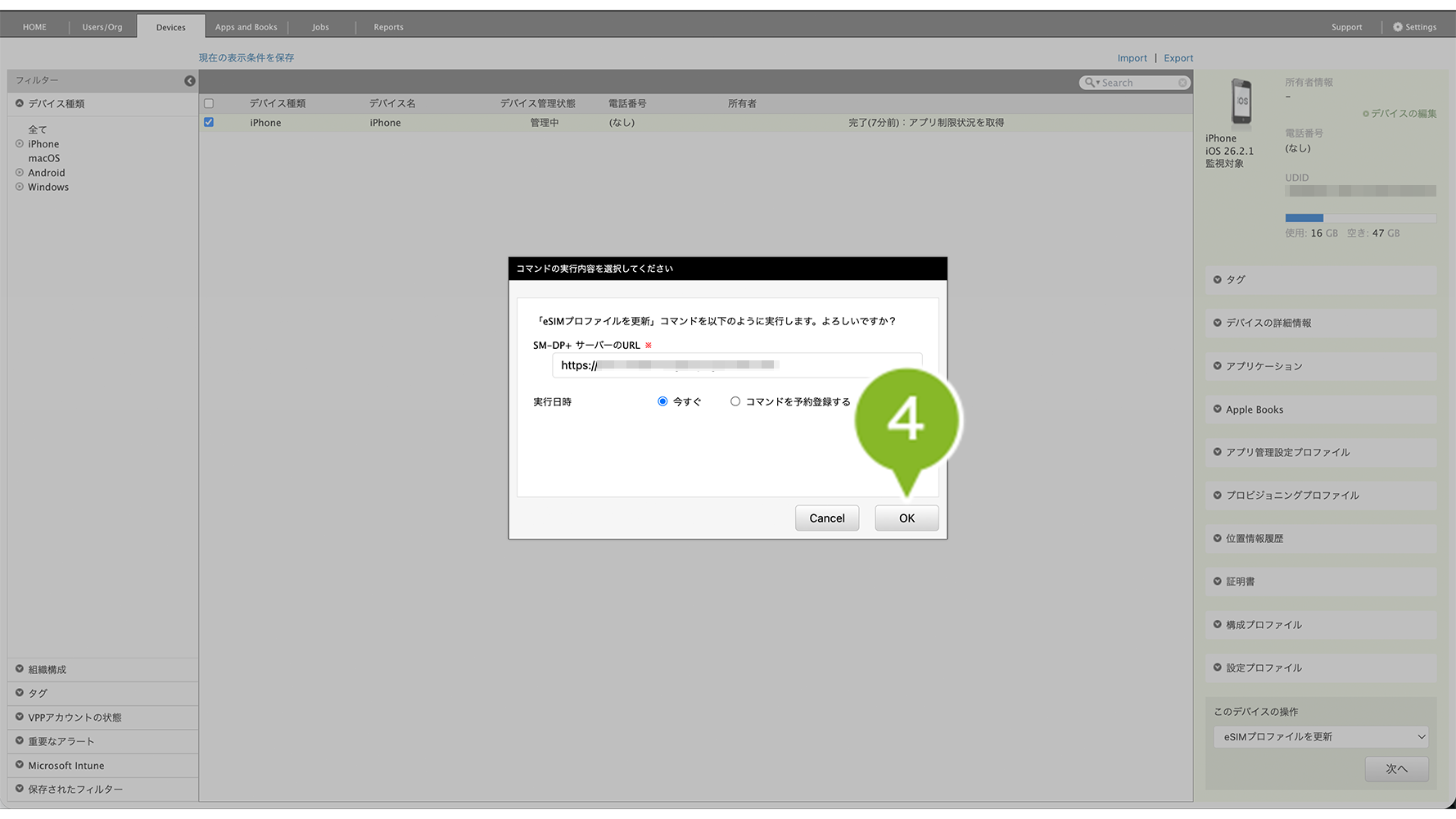
Task: Select Windows in device type filter
Action: [48, 187]
